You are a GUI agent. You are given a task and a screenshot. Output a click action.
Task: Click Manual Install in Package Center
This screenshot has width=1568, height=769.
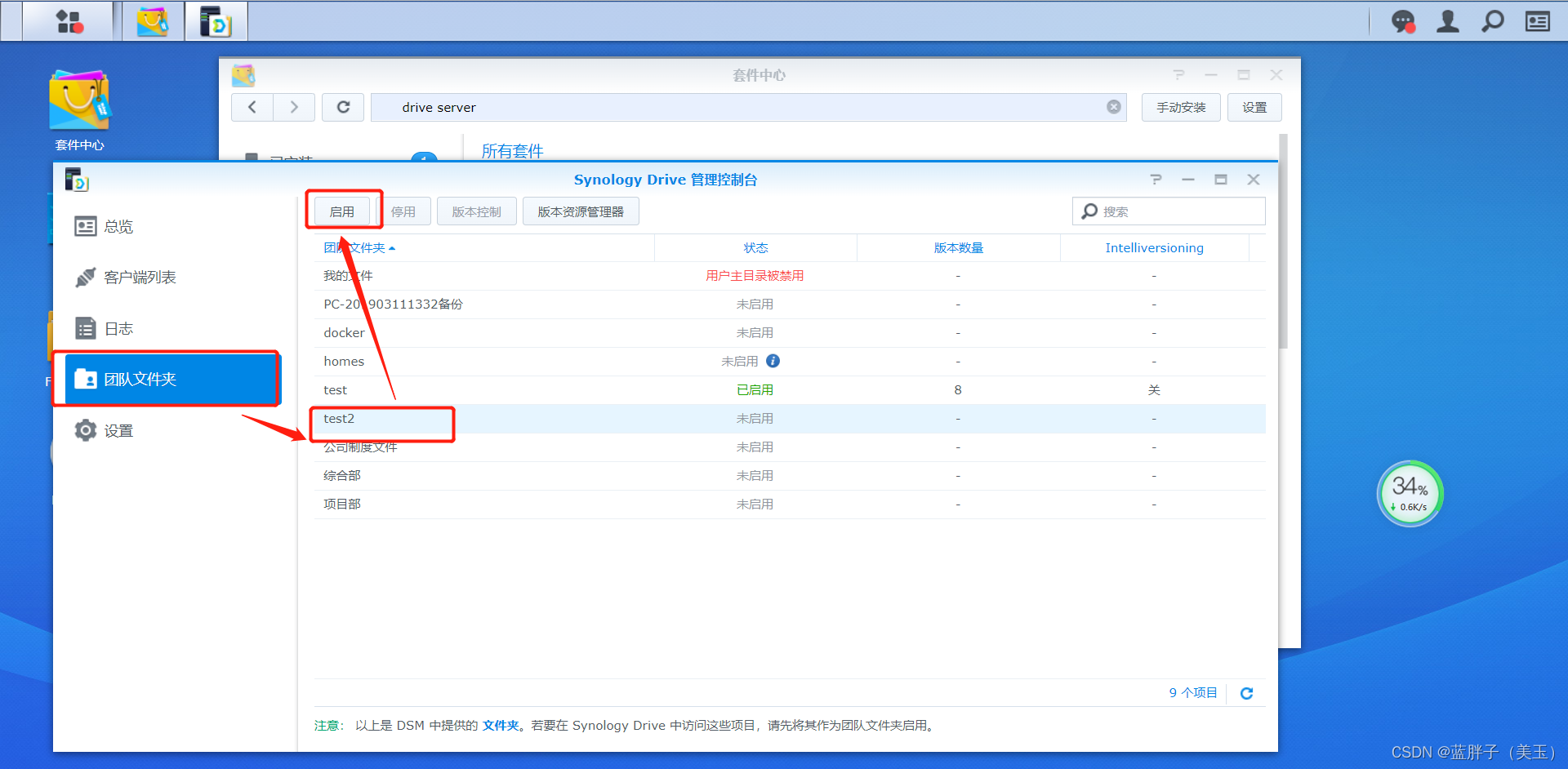pyautogui.click(x=1181, y=107)
